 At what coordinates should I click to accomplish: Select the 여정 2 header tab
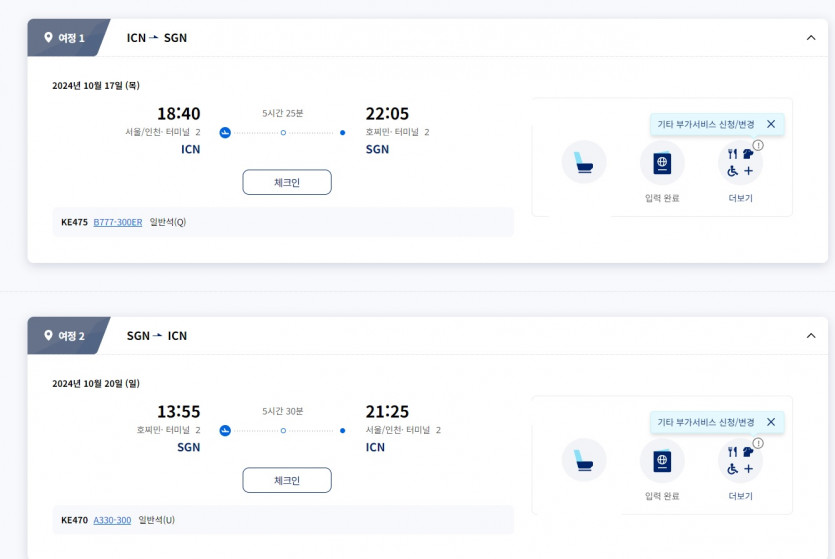click(65, 336)
